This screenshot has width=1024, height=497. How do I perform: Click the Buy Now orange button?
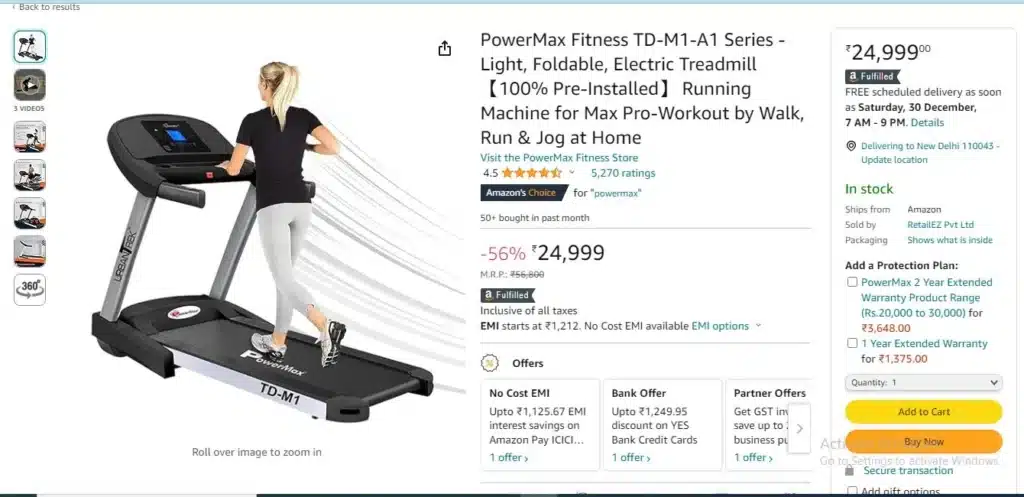pyautogui.click(x=923, y=441)
